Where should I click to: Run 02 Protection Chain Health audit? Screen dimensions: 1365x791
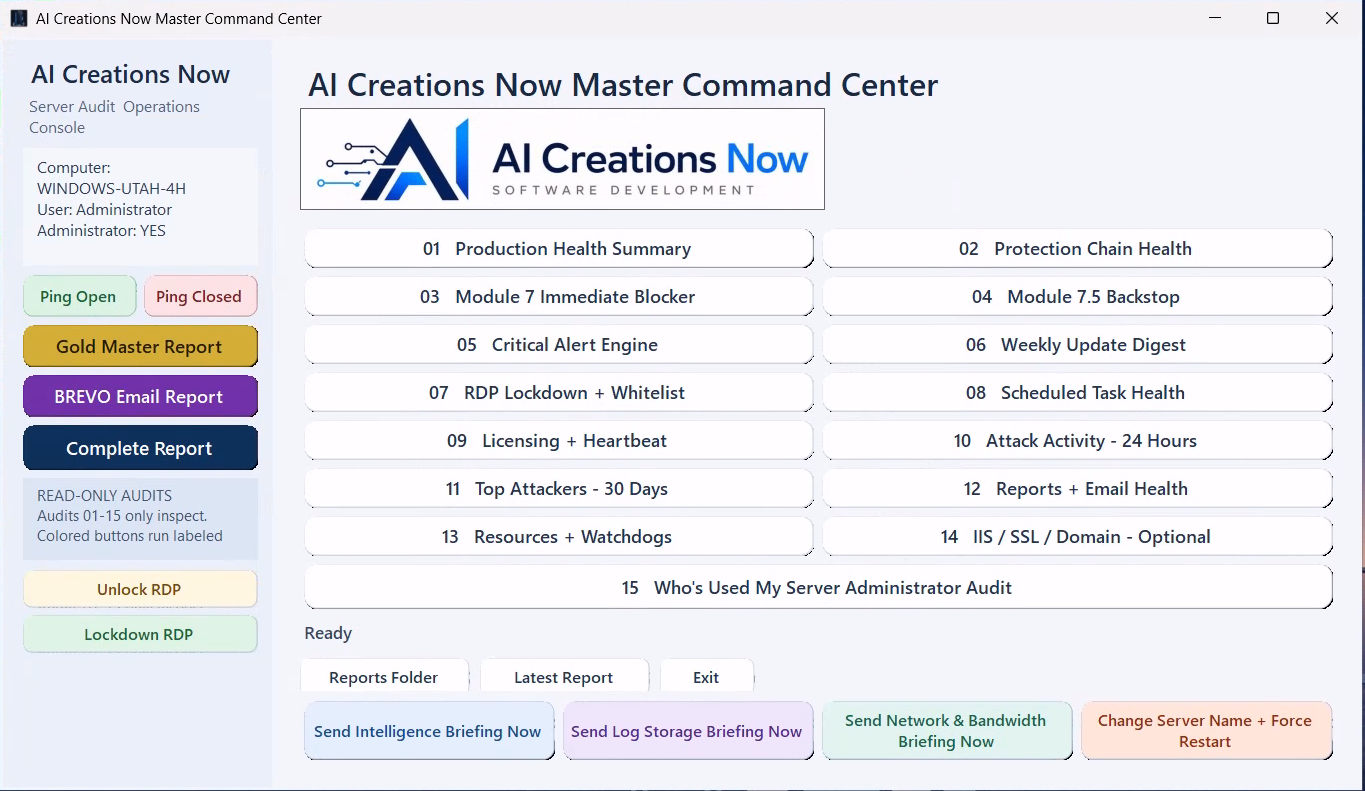coord(1077,249)
